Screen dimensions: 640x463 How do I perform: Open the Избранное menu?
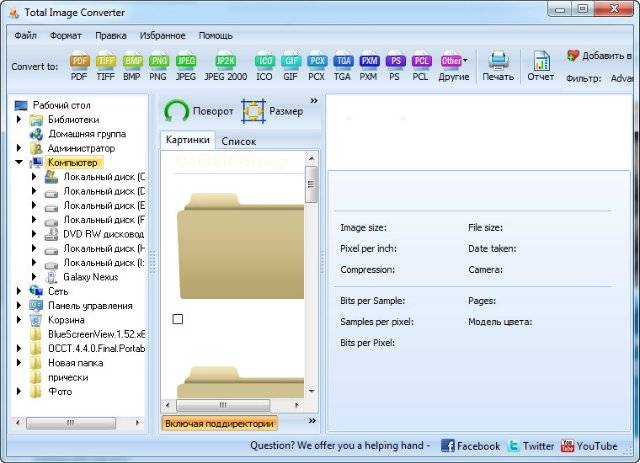[162, 36]
